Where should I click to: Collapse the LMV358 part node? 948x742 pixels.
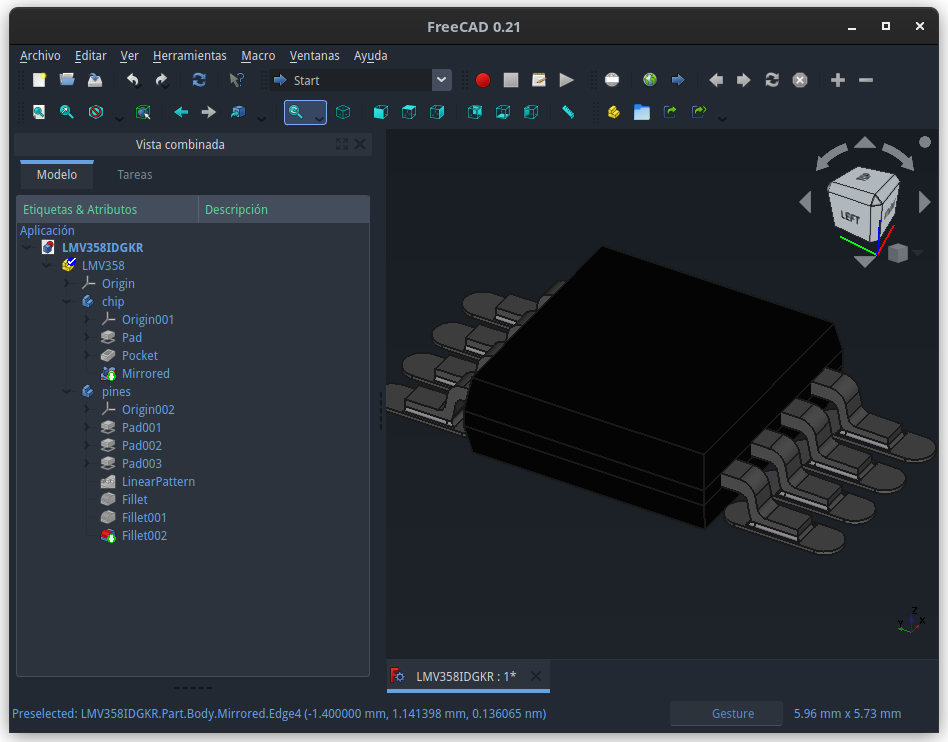47,265
